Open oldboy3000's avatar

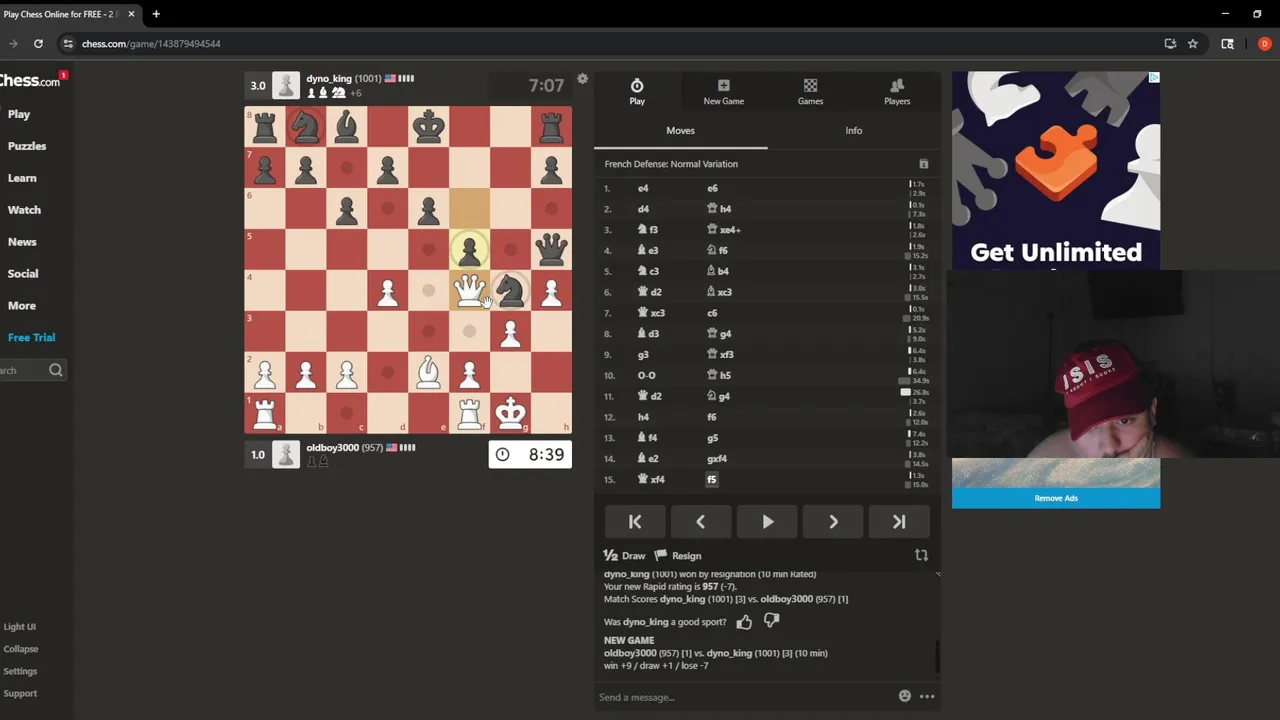286,454
